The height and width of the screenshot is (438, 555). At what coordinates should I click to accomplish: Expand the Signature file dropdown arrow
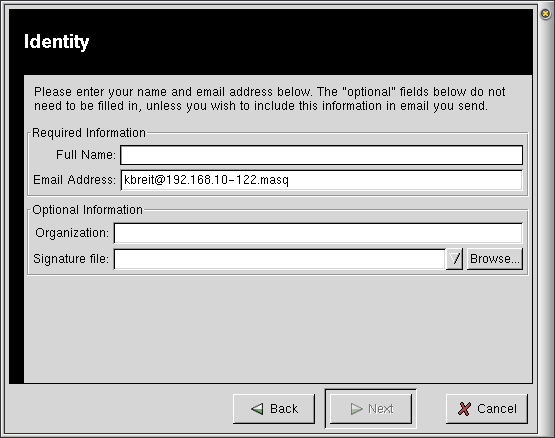pyautogui.click(x=454, y=259)
